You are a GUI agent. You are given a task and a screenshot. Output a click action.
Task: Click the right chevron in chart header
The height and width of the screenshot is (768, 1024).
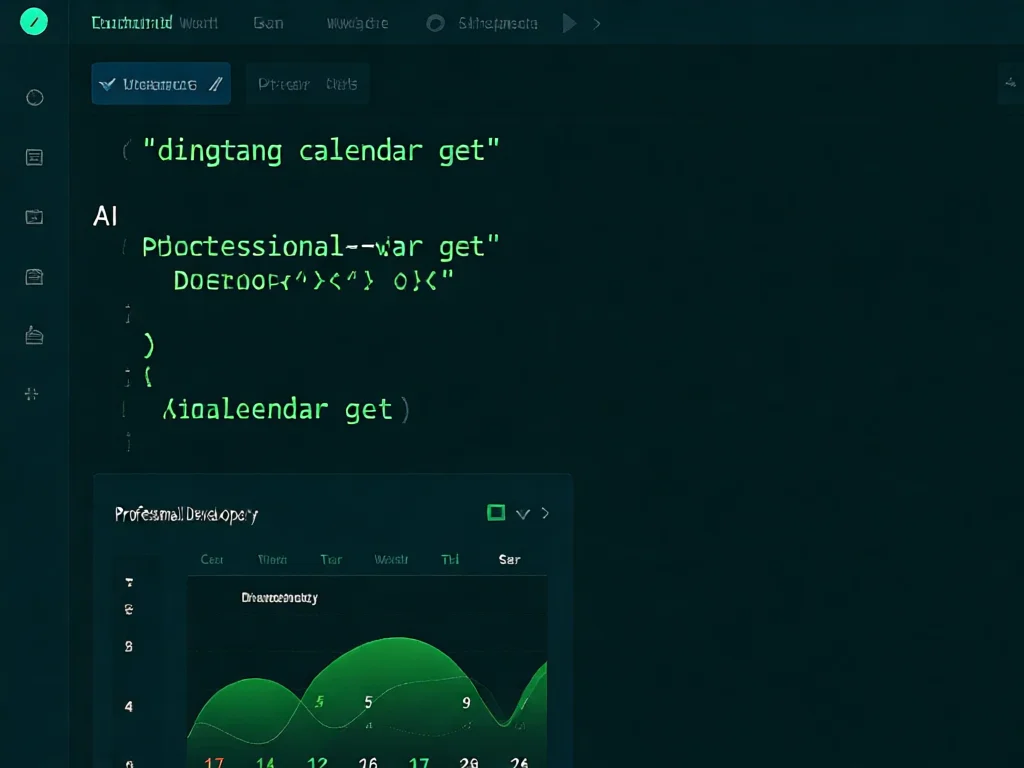pos(545,513)
